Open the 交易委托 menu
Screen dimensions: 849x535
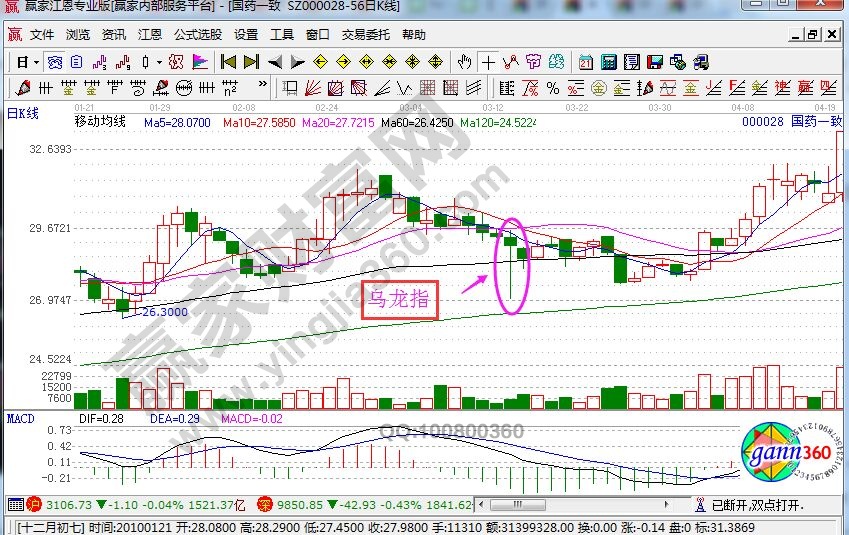click(365, 34)
